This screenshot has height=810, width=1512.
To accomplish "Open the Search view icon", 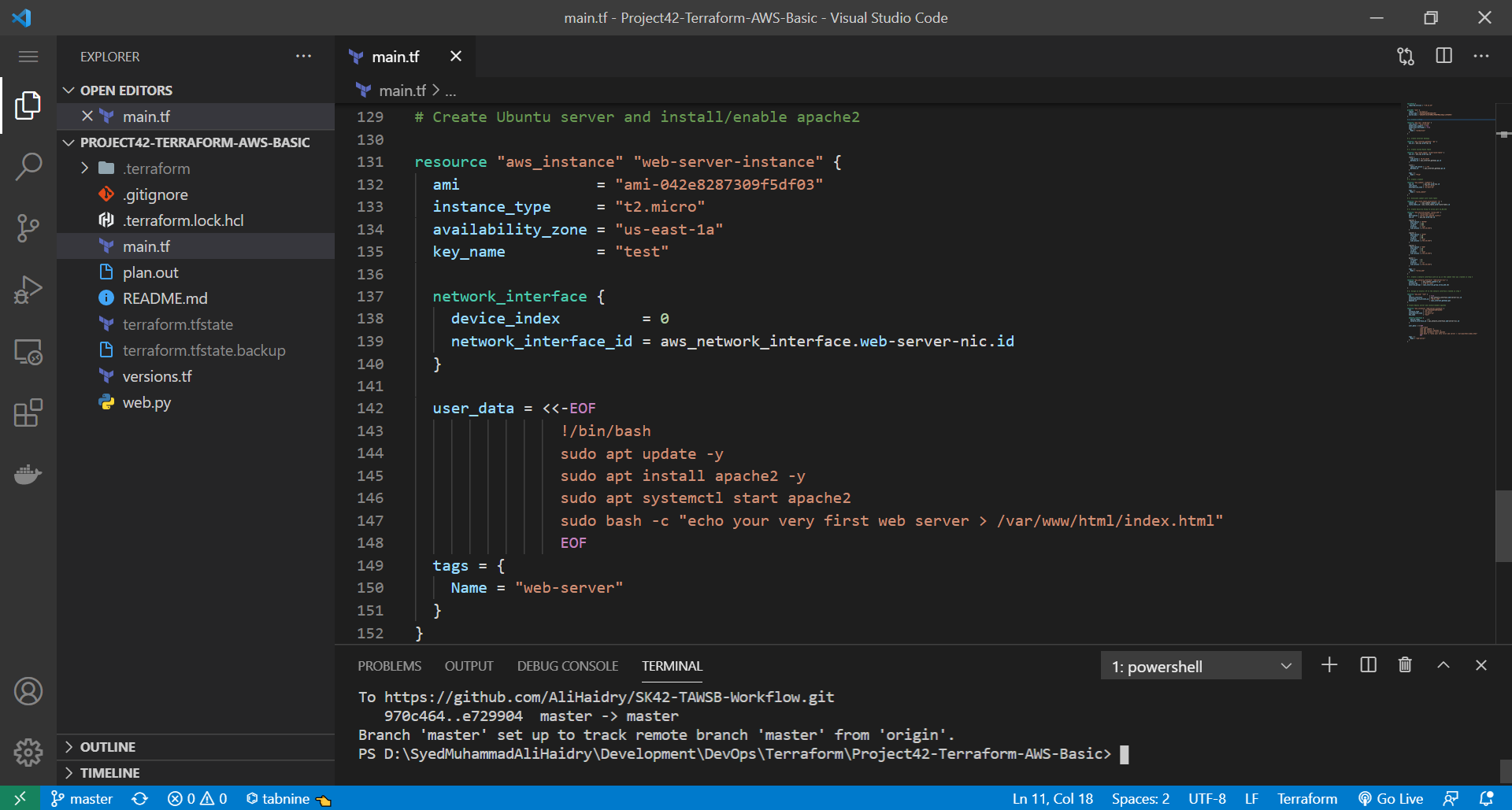I will coord(28,166).
